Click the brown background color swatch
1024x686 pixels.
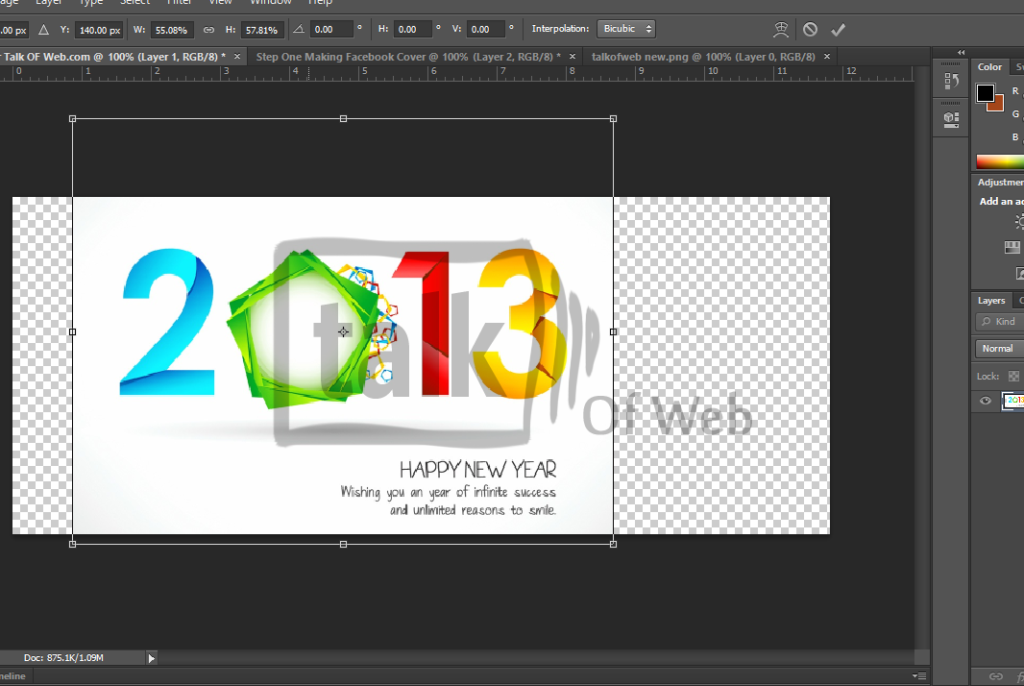click(997, 105)
